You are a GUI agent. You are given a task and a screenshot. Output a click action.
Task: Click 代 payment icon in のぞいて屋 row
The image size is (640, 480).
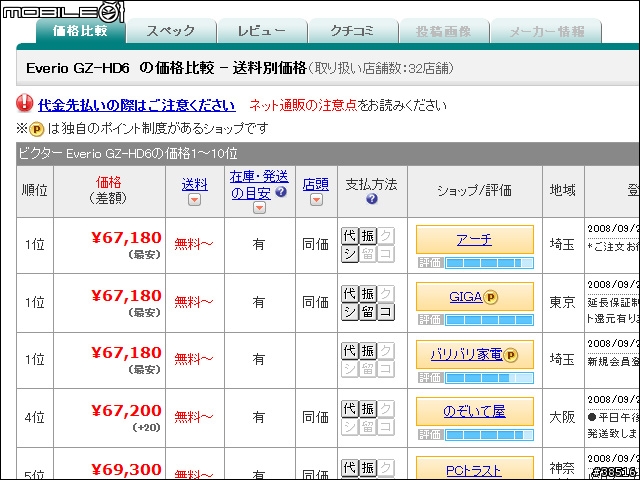tap(350, 408)
